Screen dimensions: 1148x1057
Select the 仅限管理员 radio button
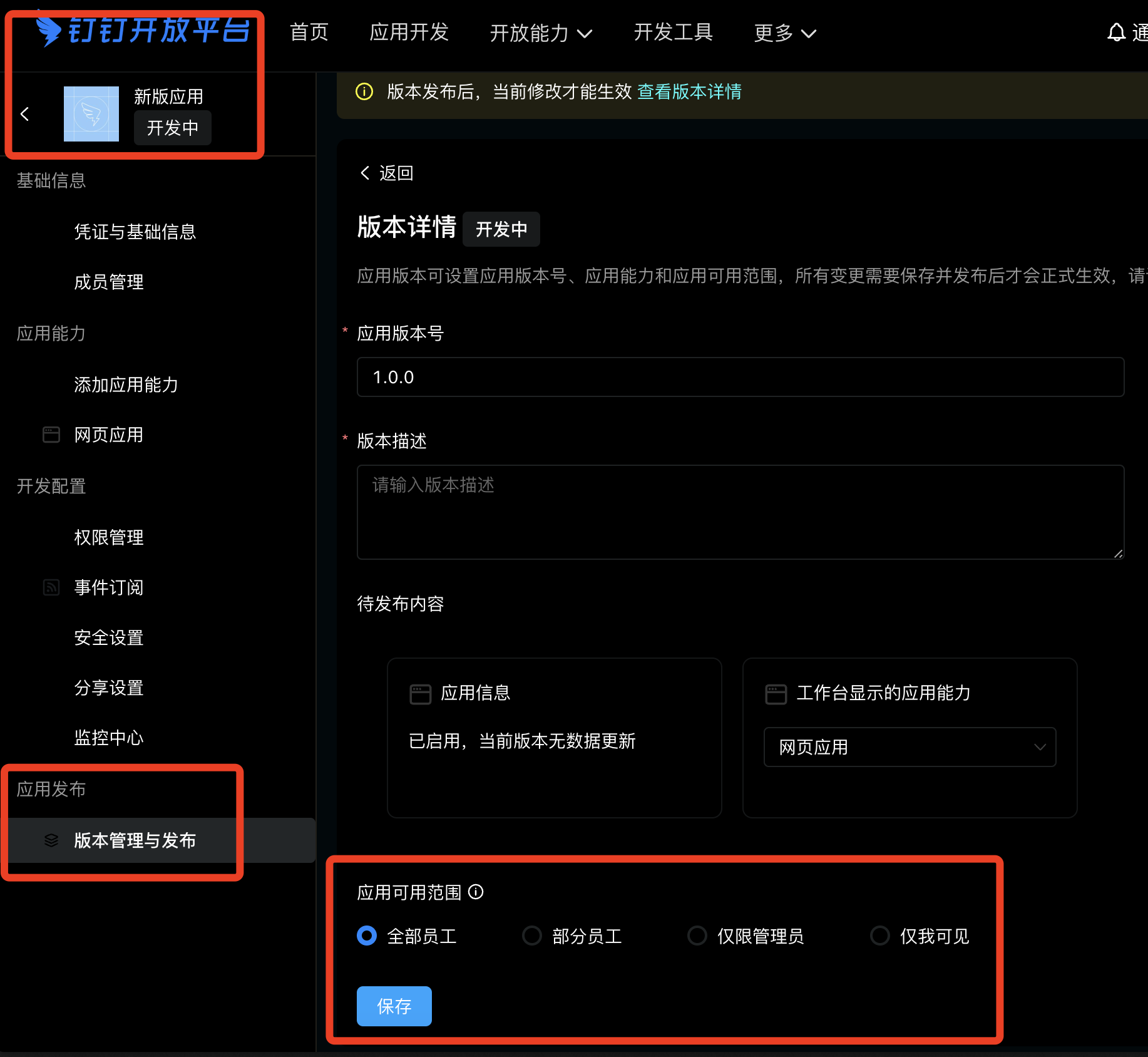(697, 936)
